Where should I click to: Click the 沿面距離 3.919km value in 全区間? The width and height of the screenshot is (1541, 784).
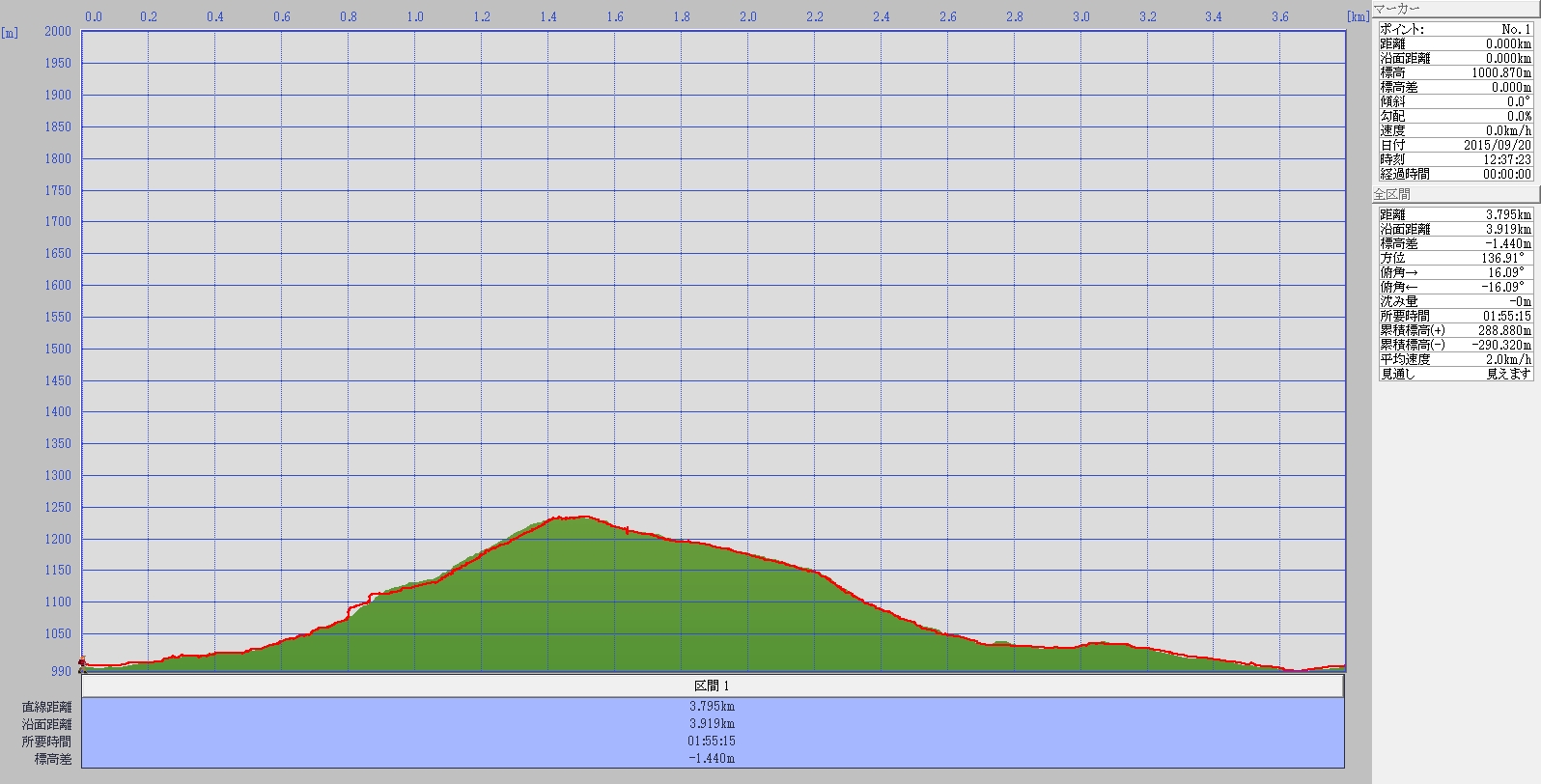point(1508,229)
